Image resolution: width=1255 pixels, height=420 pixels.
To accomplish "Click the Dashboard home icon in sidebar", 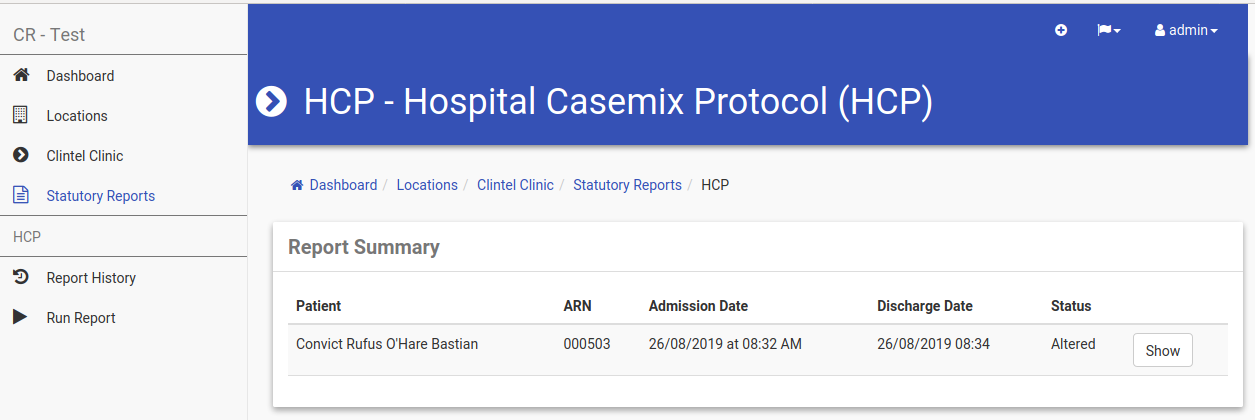I will tap(20, 75).
